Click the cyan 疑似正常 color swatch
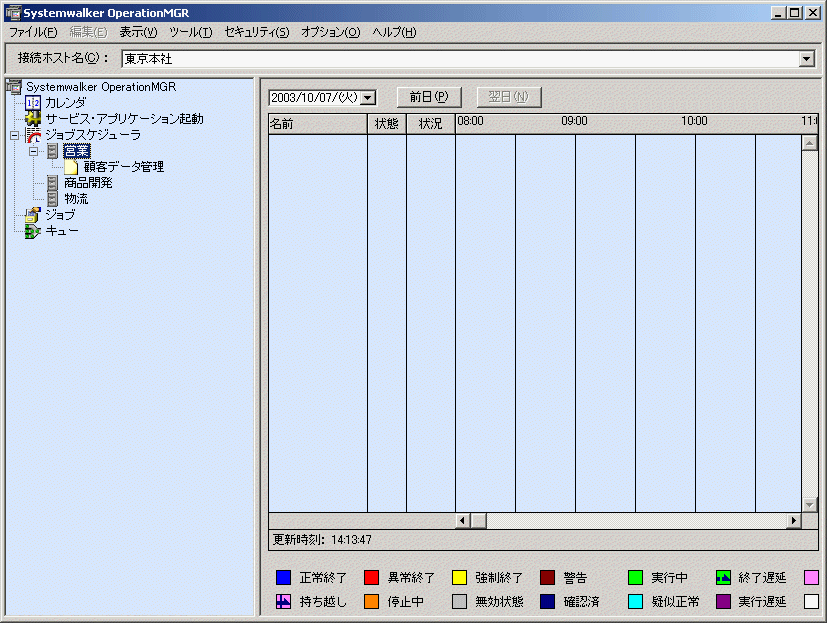 click(636, 601)
